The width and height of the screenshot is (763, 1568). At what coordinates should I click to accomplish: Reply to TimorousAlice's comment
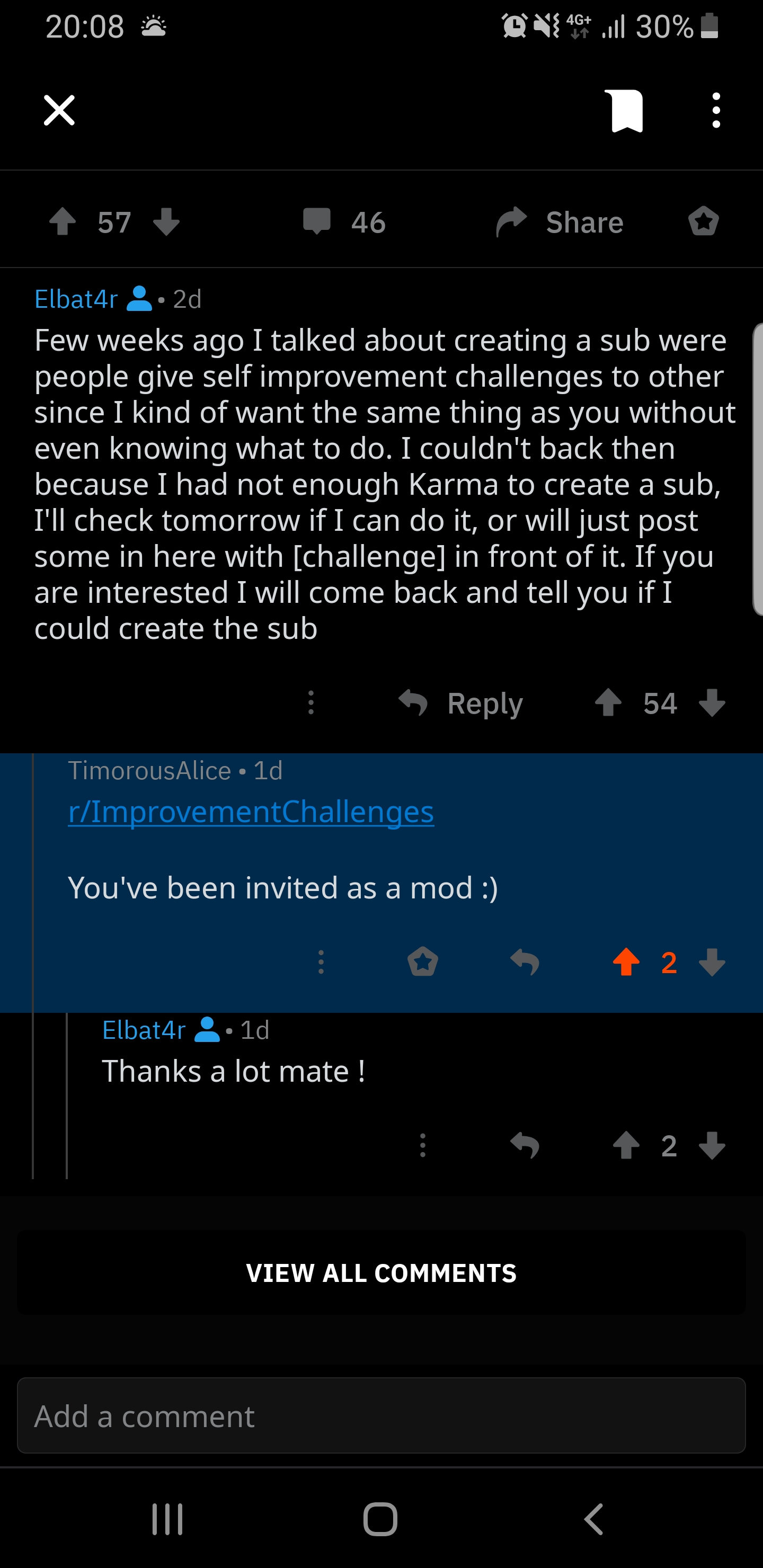pyautogui.click(x=525, y=963)
